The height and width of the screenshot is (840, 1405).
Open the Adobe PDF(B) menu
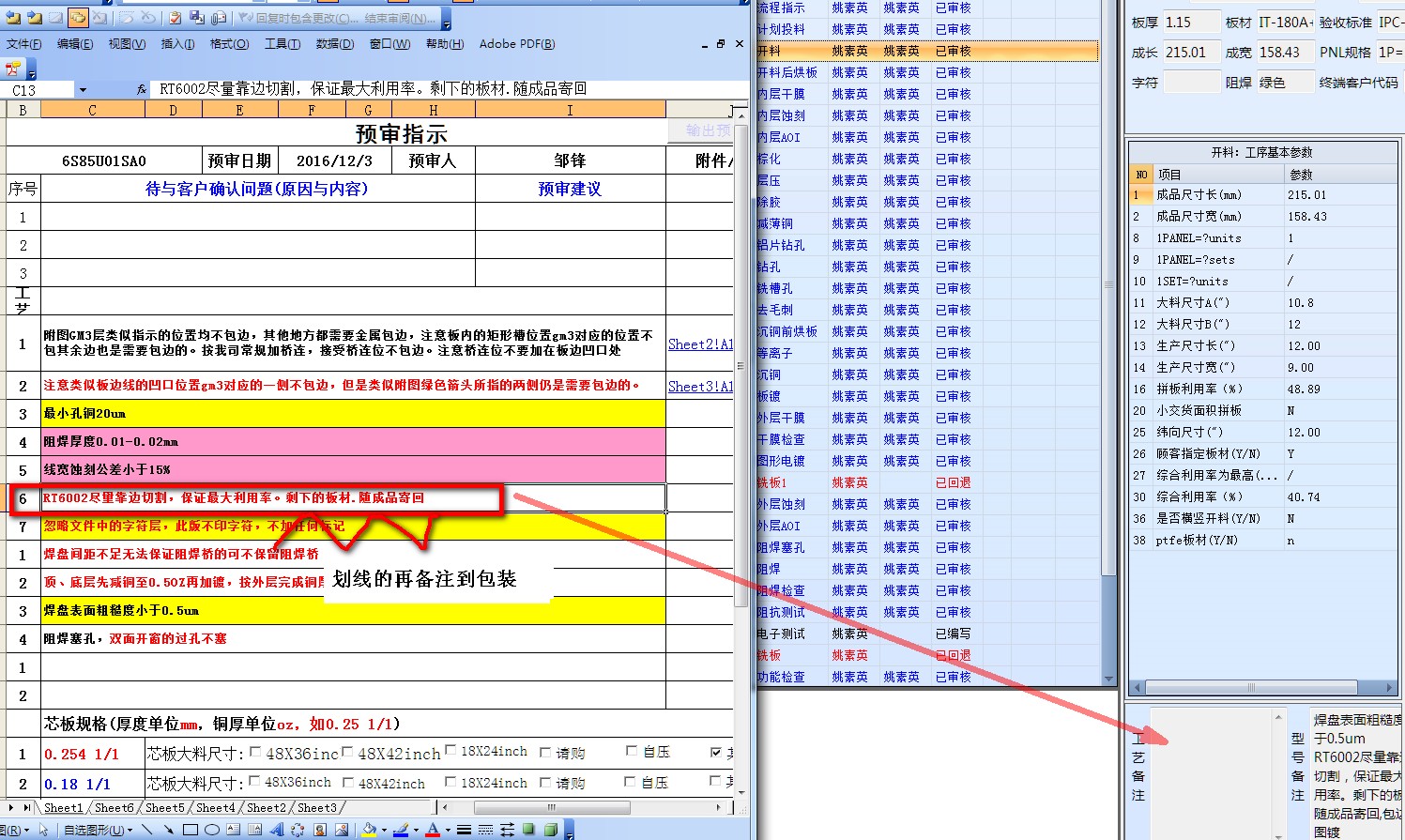(x=516, y=44)
